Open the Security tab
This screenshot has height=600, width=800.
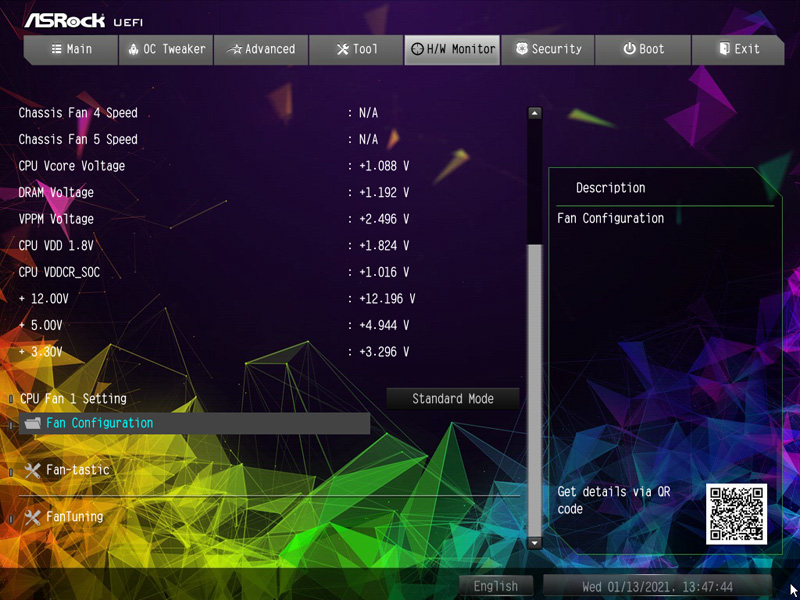tap(547, 49)
